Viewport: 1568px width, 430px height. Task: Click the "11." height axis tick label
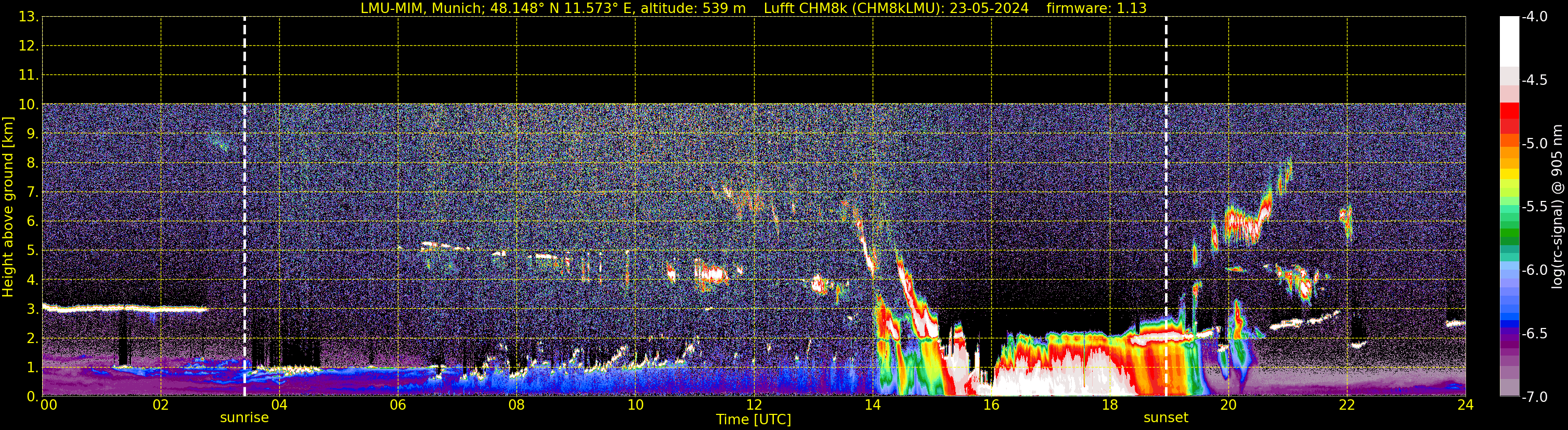pyautogui.click(x=29, y=75)
